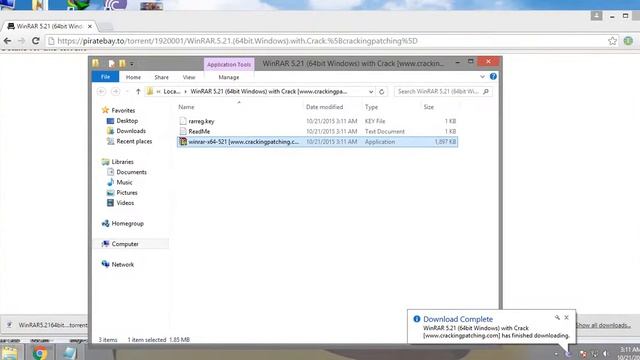The image size is (640, 360).
Task: Click the Chrome address bar URL
Action: [237, 41]
